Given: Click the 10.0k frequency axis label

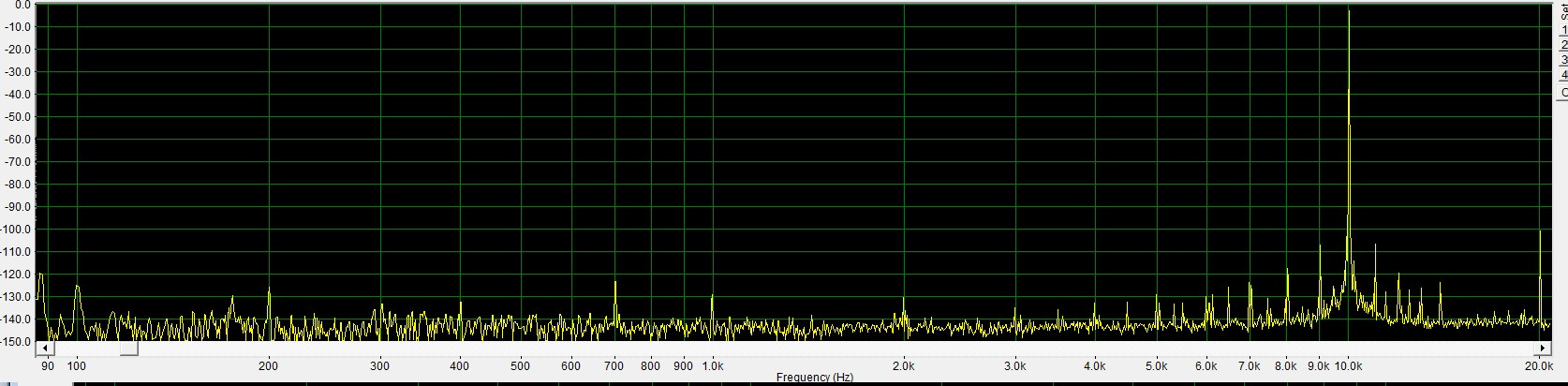Looking at the screenshot, I should pyautogui.click(x=1348, y=366).
